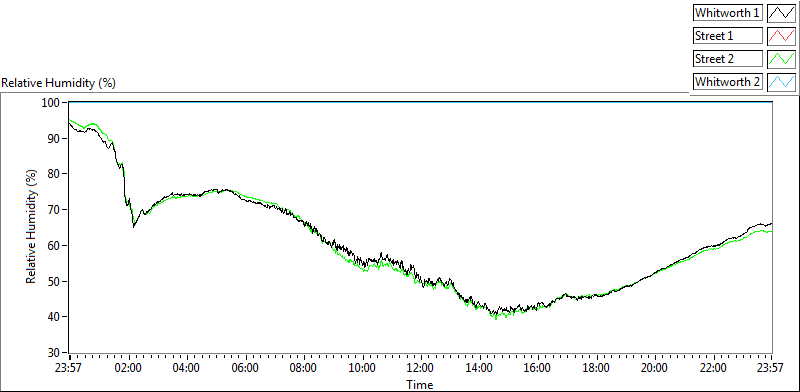
Task: Click the Street 1 red plot icon
Action: [x=782, y=36]
